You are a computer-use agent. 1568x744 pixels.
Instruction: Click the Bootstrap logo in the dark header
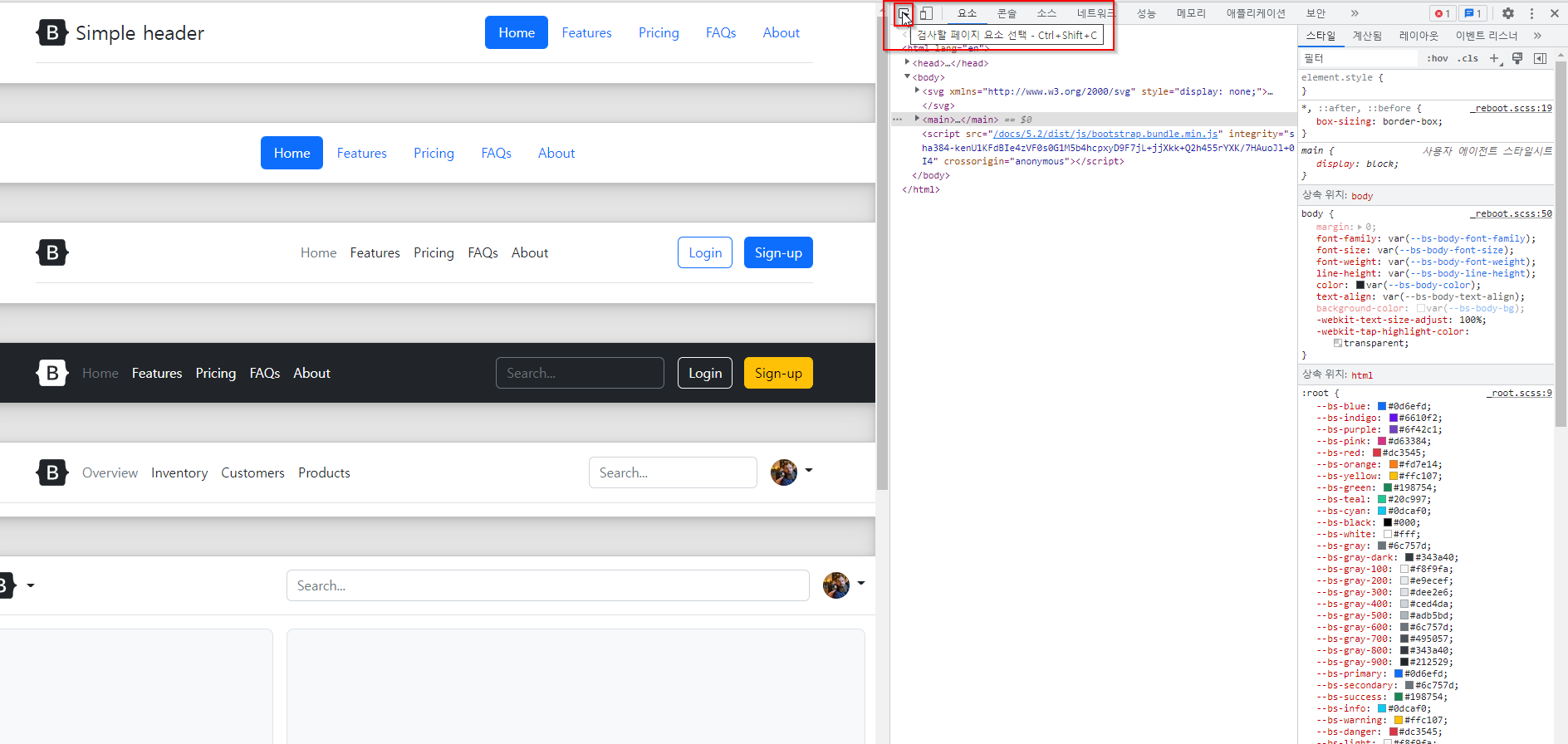click(x=51, y=373)
